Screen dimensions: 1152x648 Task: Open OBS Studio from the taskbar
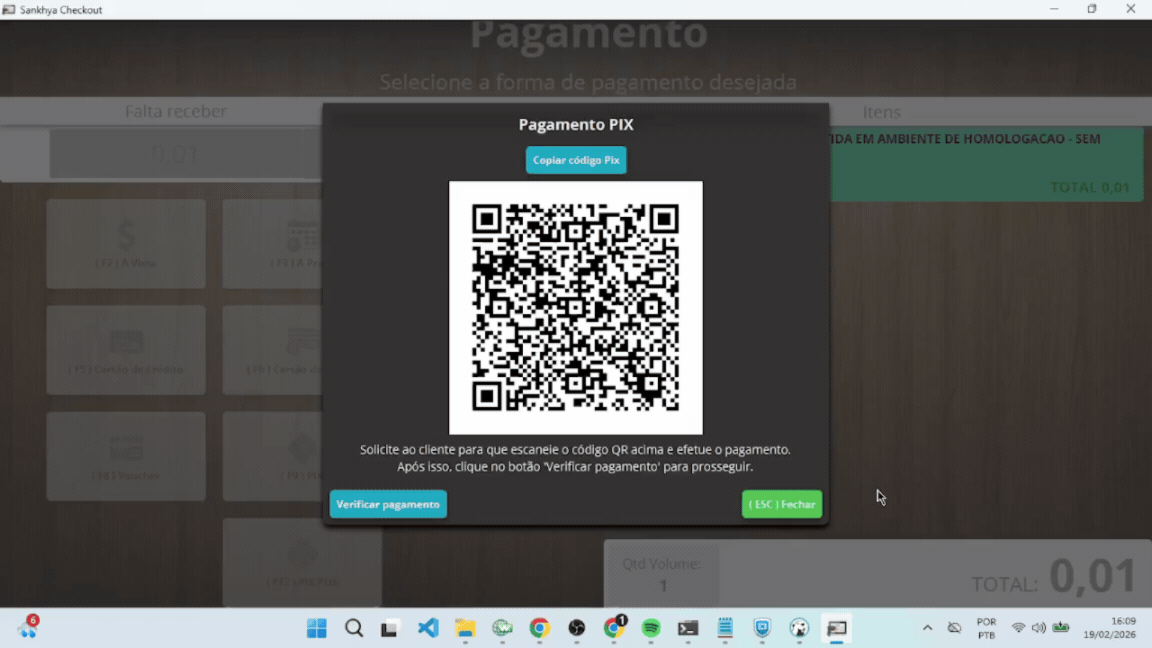[x=577, y=628]
